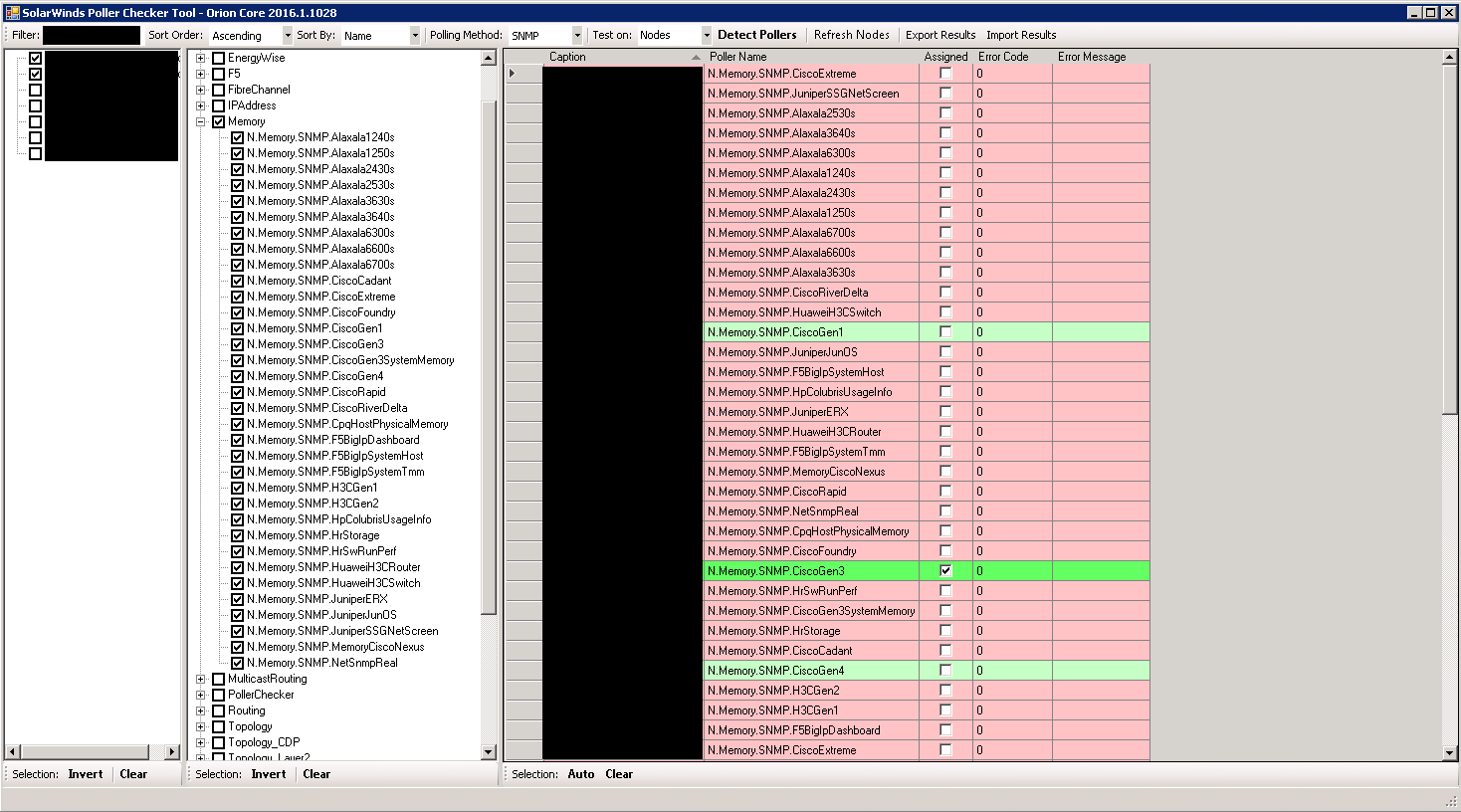This screenshot has width=1461, height=812.
Task: Expand the F5 tree node
Action: coord(201,74)
